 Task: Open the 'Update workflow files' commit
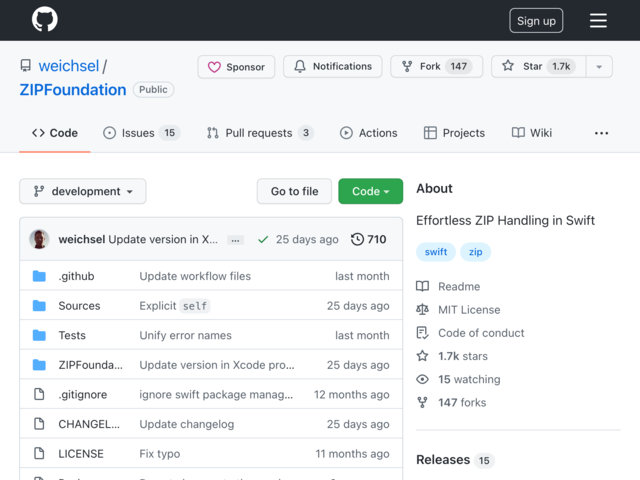click(195, 276)
